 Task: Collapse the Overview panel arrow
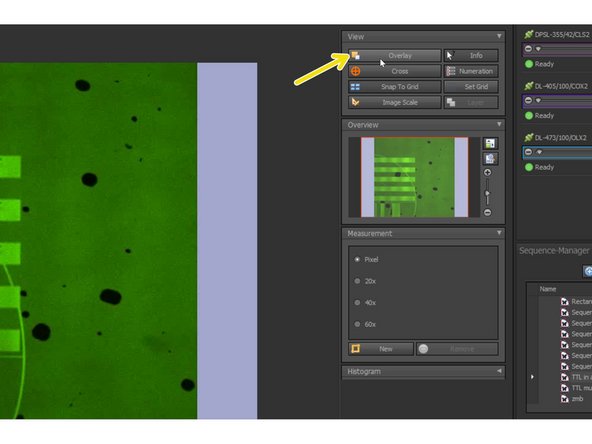click(x=499, y=124)
